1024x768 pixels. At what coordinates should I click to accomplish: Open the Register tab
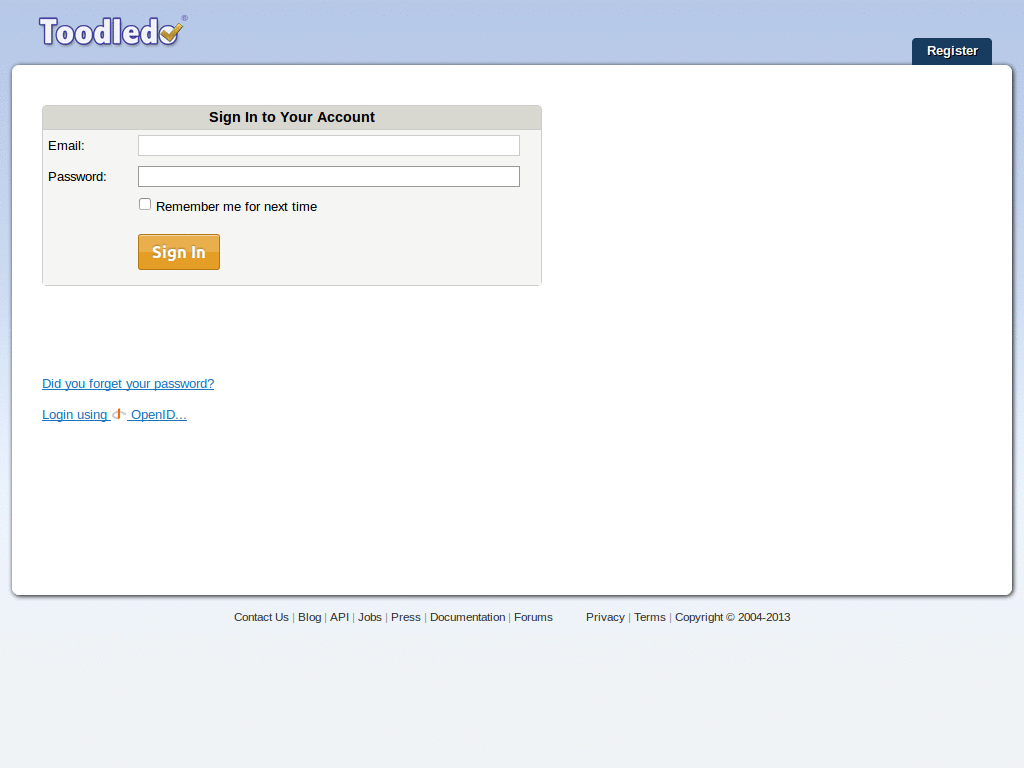(x=952, y=51)
